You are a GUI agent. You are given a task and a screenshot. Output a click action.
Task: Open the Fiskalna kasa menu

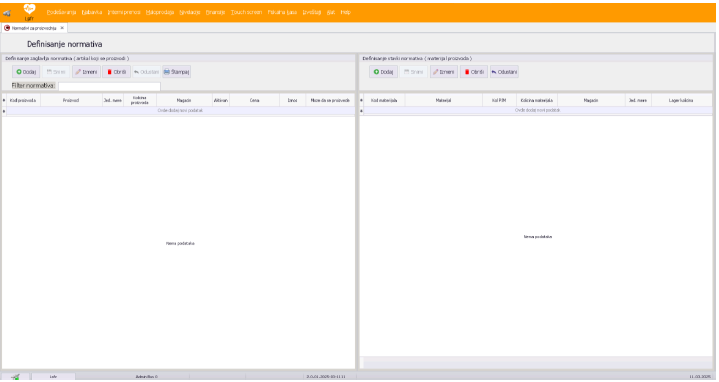(282, 12)
